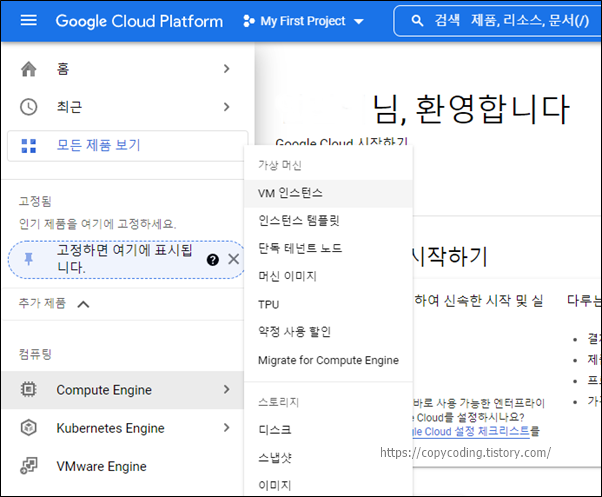Click the project hexagon dots icon
The width and height of the screenshot is (602, 497).
249,21
